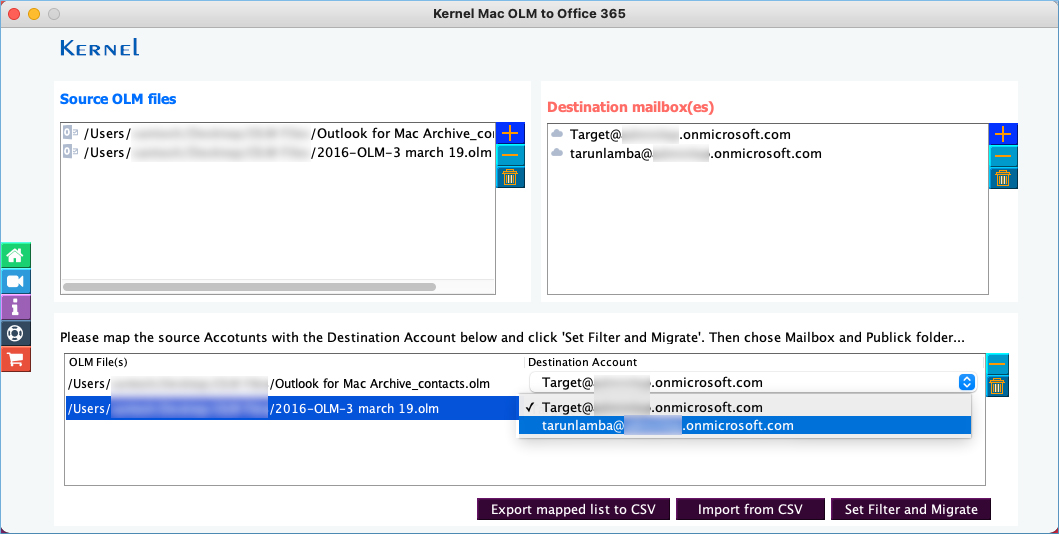This screenshot has width=1059, height=534.
Task: Add destination mailbox with plus icon
Action: [1003, 134]
